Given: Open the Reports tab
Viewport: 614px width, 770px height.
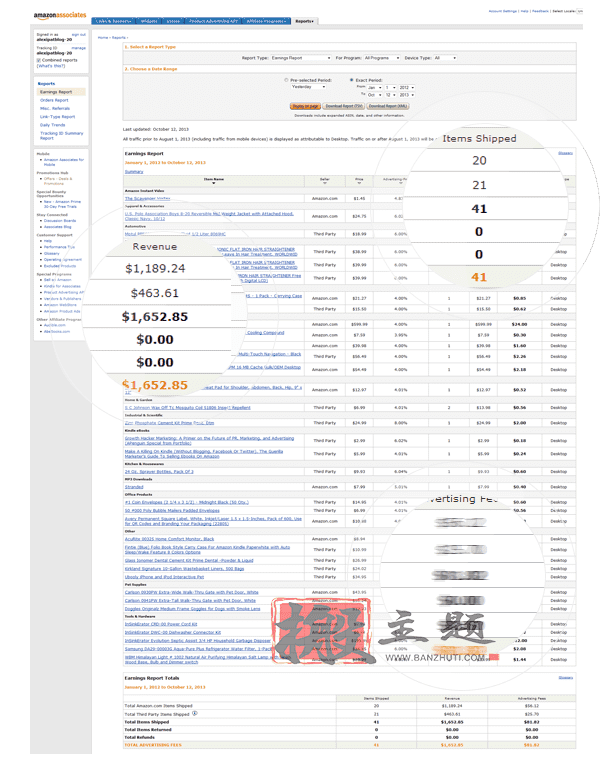Looking at the screenshot, I should point(305,21).
